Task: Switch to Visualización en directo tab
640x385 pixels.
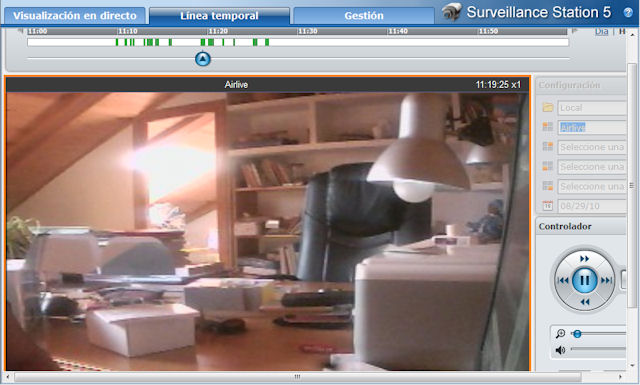Action: (x=75, y=16)
